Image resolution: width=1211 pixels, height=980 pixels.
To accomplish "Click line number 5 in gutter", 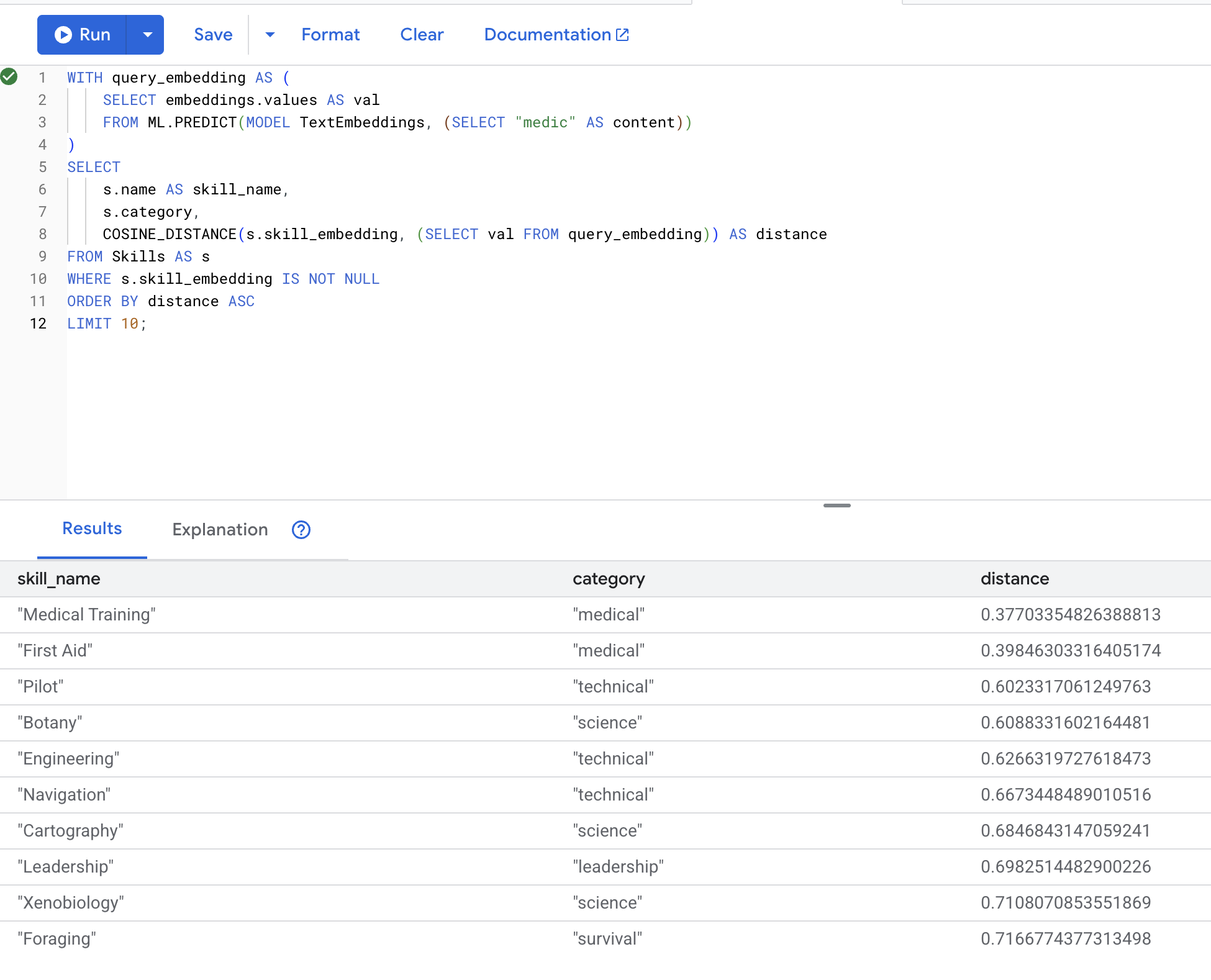I will pos(42,167).
